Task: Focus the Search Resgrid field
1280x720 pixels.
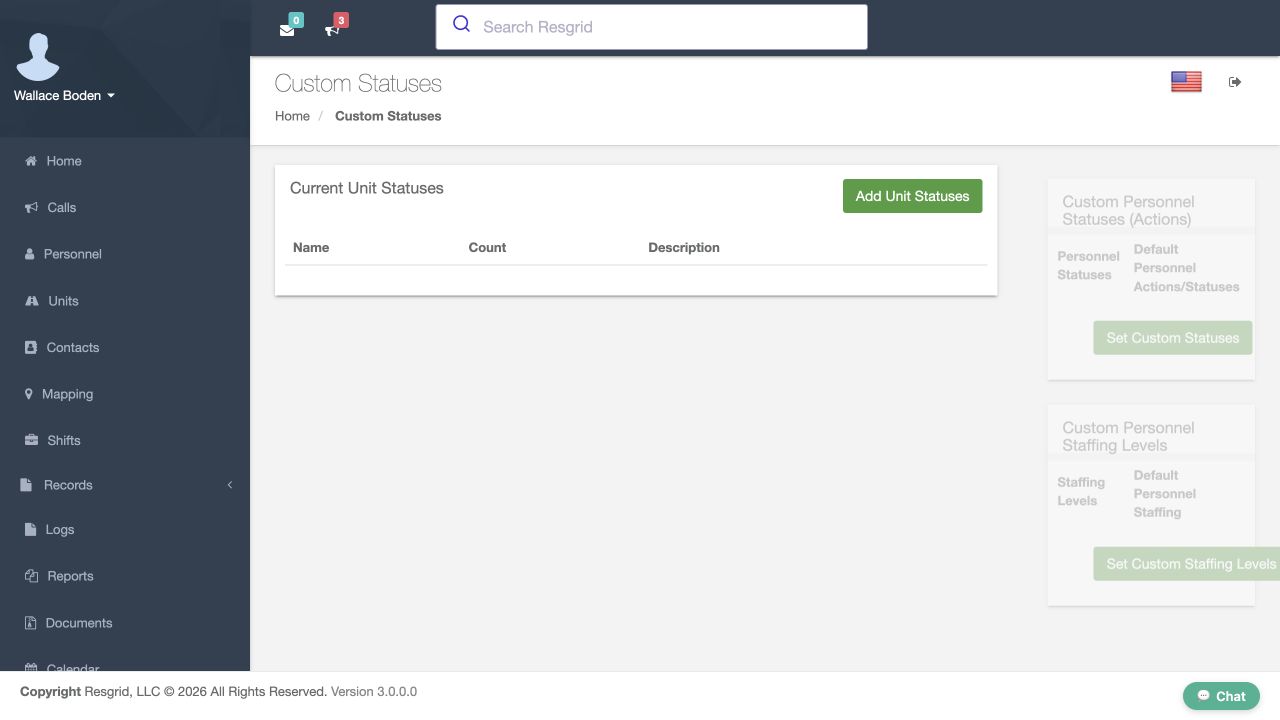Action: 651,27
